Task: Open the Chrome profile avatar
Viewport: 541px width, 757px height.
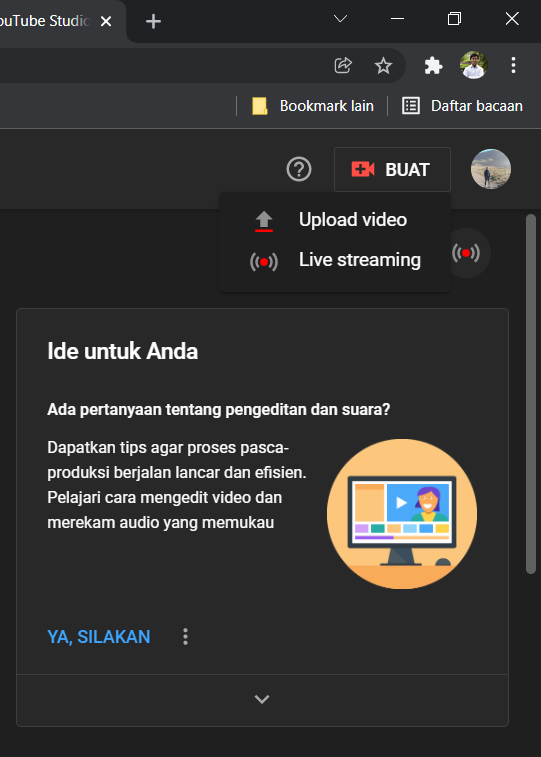Action: pyautogui.click(x=474, y=65)
